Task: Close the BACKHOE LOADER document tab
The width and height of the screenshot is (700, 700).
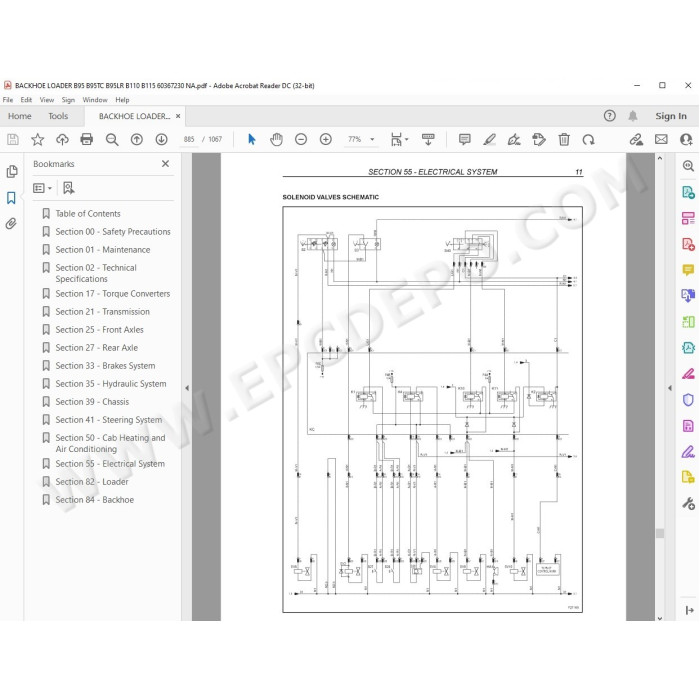Action: 178,116
